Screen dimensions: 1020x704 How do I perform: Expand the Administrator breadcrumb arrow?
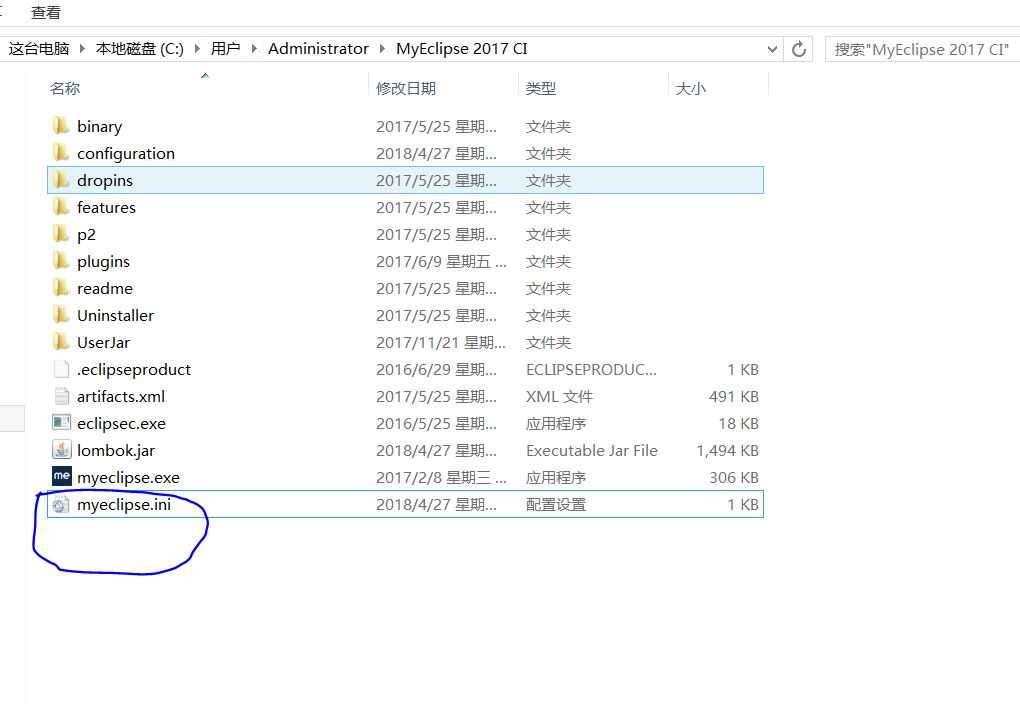pos(382,49)
